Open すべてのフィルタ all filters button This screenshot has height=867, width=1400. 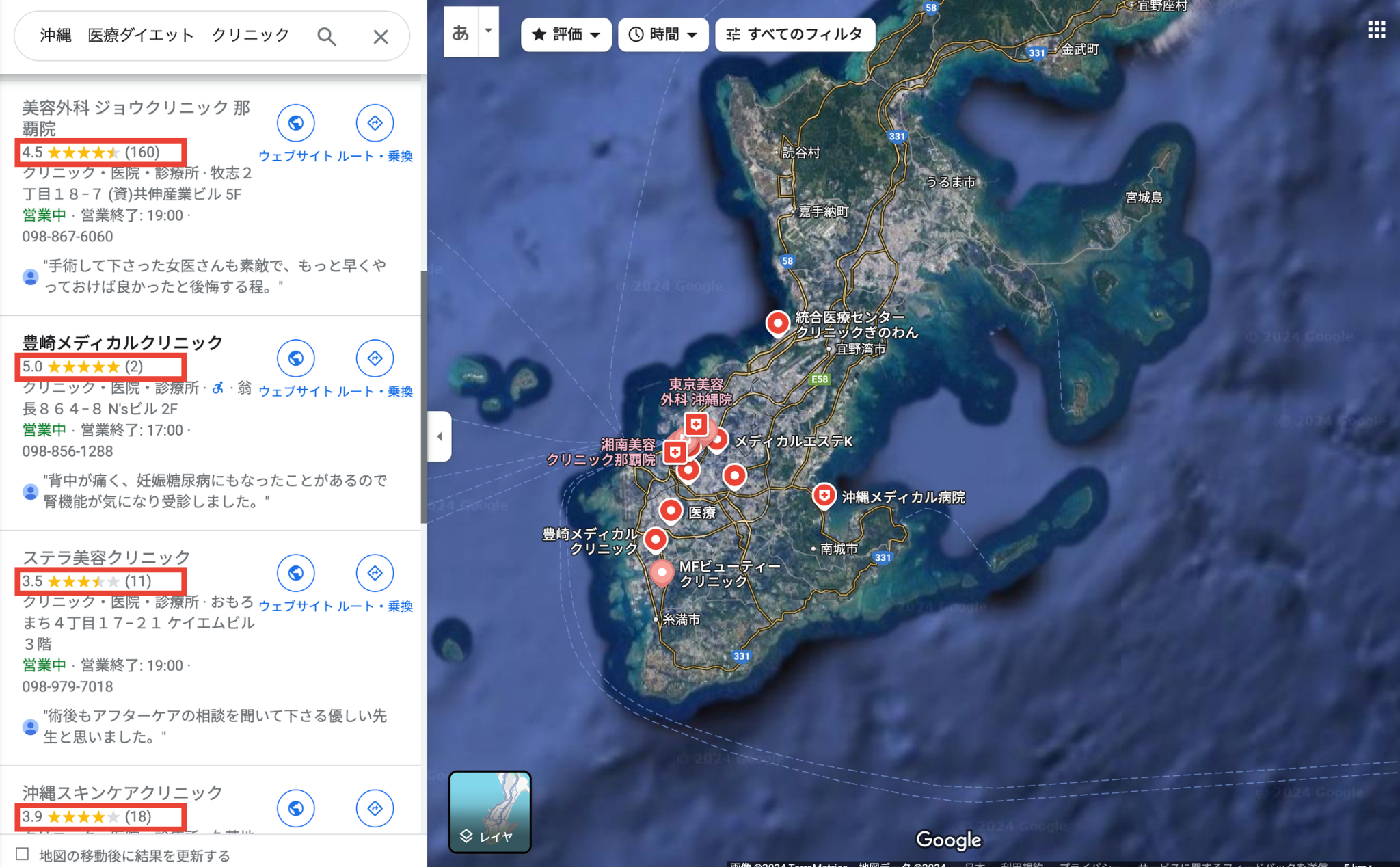tap(794, 34)
